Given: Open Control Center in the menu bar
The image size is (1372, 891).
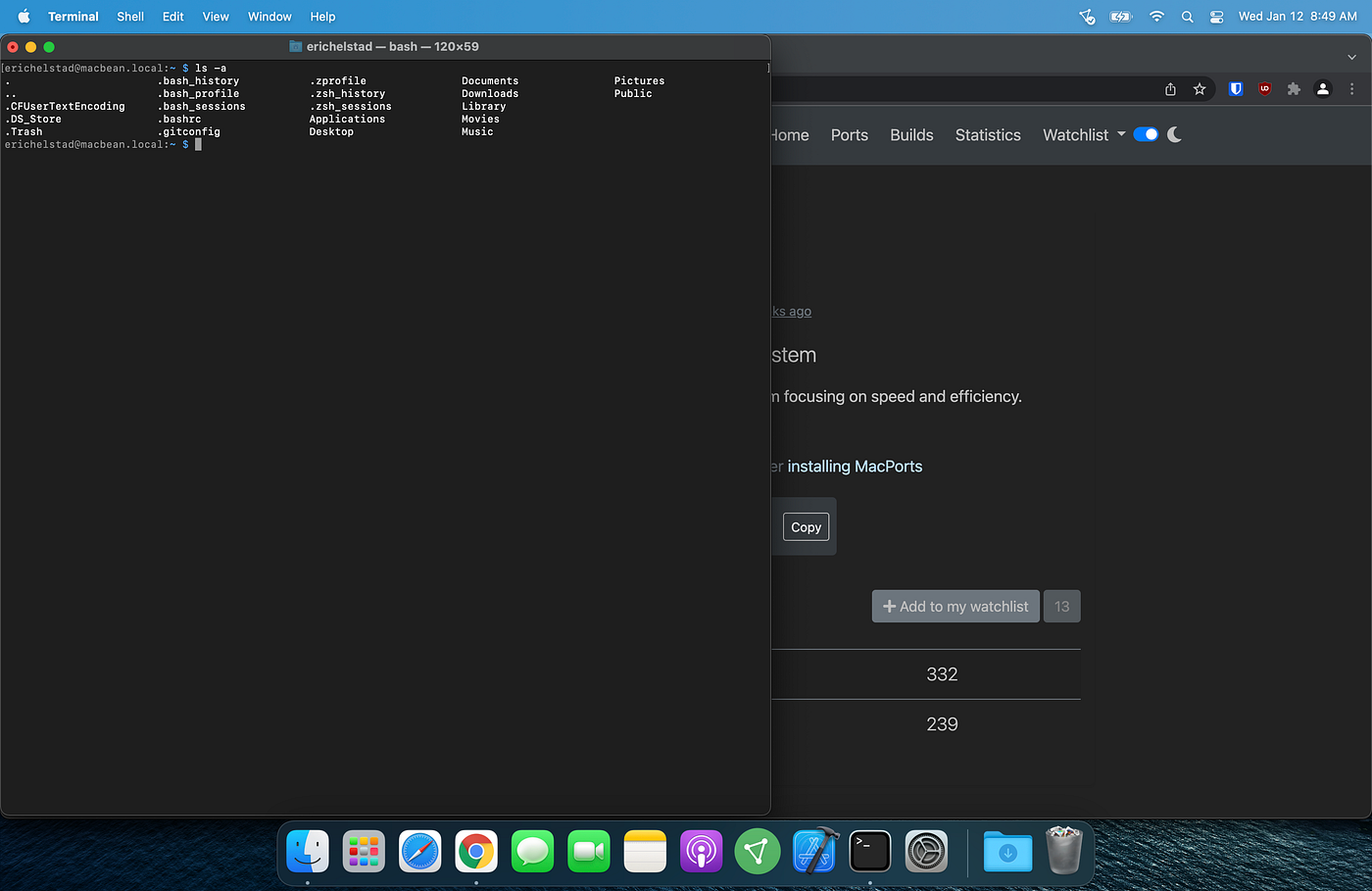Looking at the screenshot, I should click(x=1216, y=17).
